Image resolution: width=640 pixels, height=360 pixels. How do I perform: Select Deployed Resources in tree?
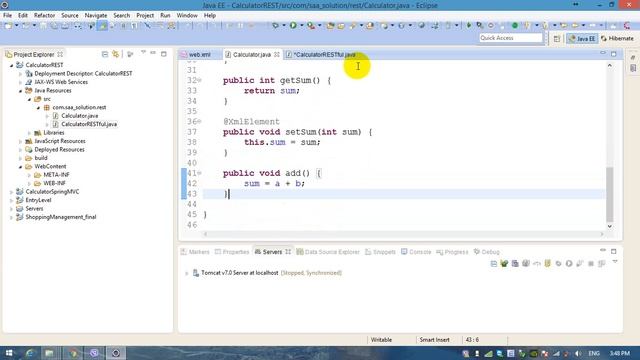[x=59, y=150]
